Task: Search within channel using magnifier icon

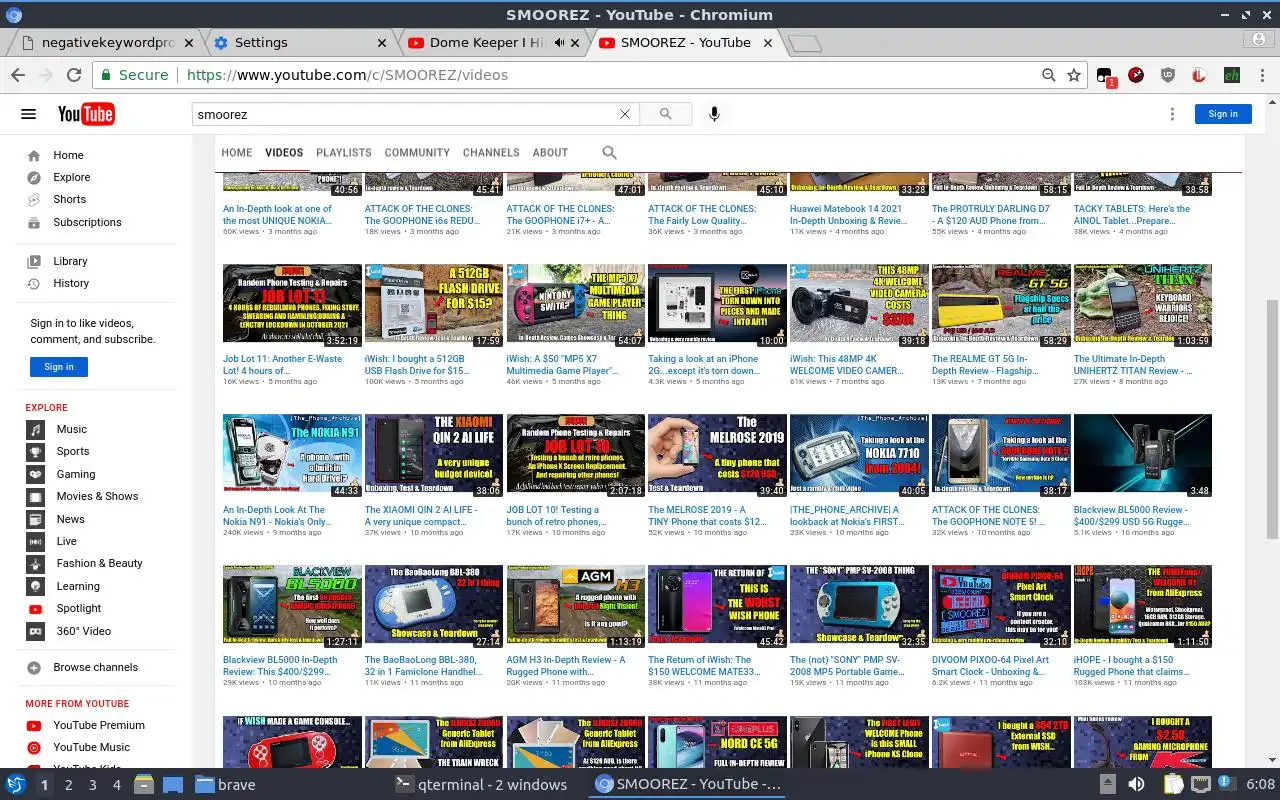Action: [x=609, y=153]
